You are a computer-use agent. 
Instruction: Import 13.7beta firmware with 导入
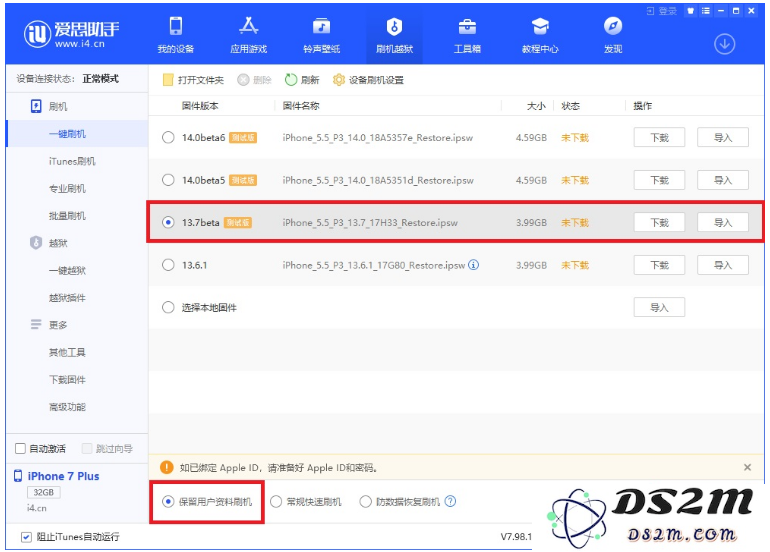pos(723,222)
